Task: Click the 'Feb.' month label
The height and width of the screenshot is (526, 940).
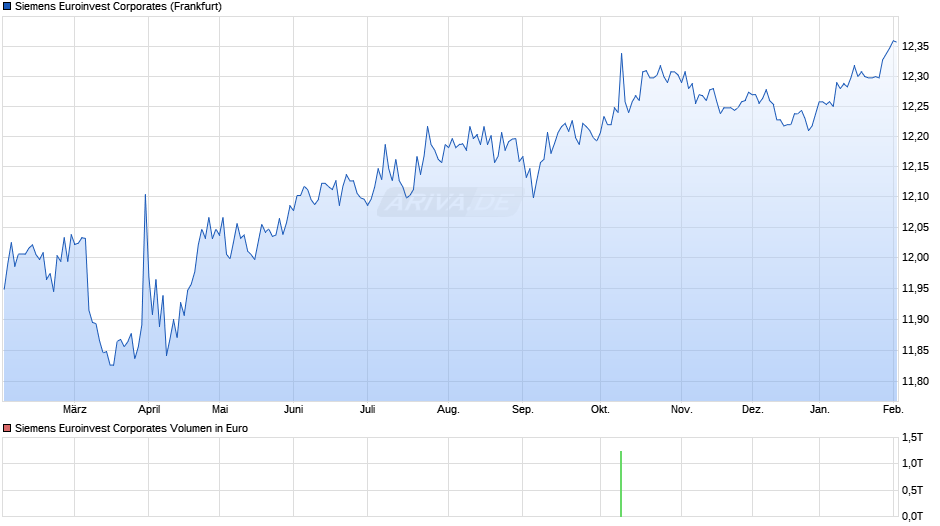Action: point(893,409)
